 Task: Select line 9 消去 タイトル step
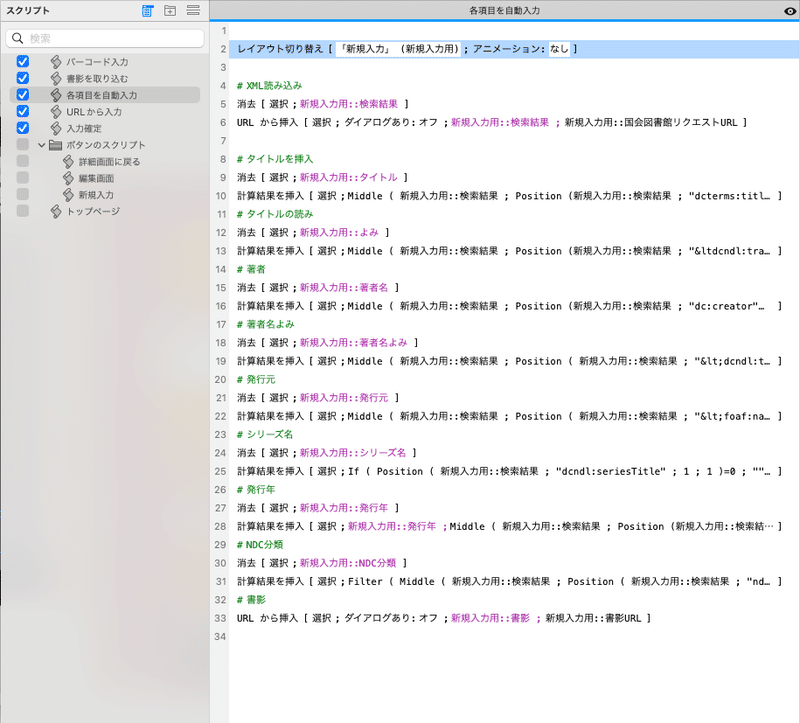pyautogui.click(x=322, y=178)
